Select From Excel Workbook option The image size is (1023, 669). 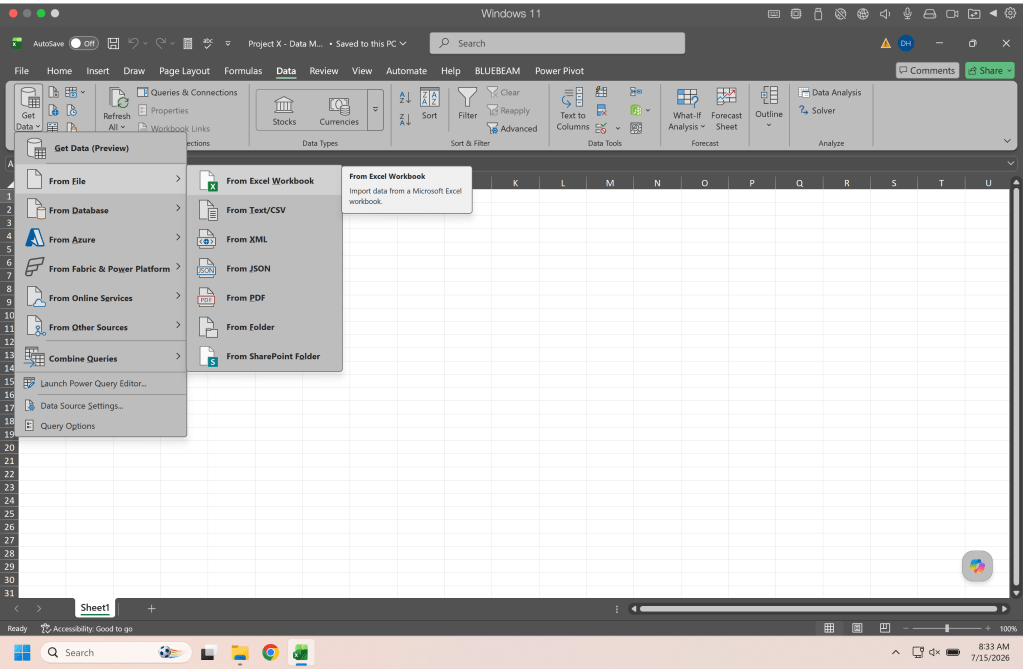tap(264, 181)
